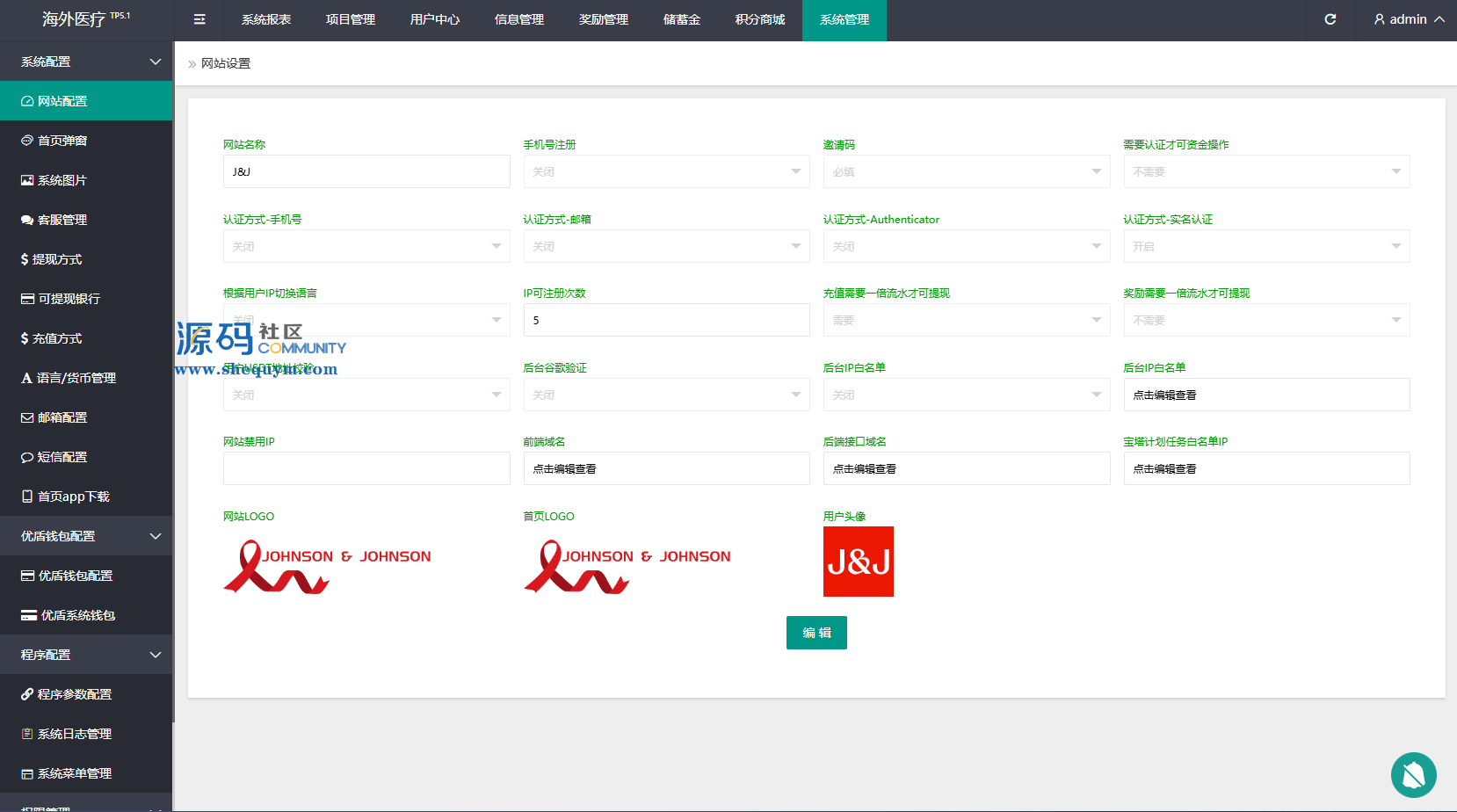1457x812 pixels.
Task: Go to the 奖励管理 top menu
Action: [604, 19]
